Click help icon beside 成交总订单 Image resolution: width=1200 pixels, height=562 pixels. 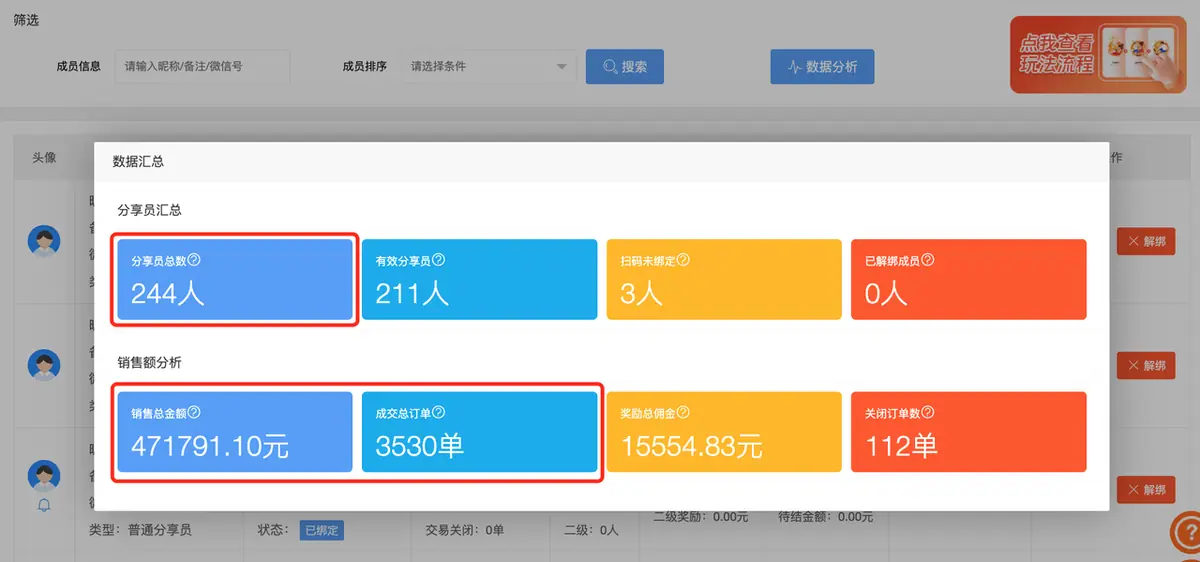[438, 412]
